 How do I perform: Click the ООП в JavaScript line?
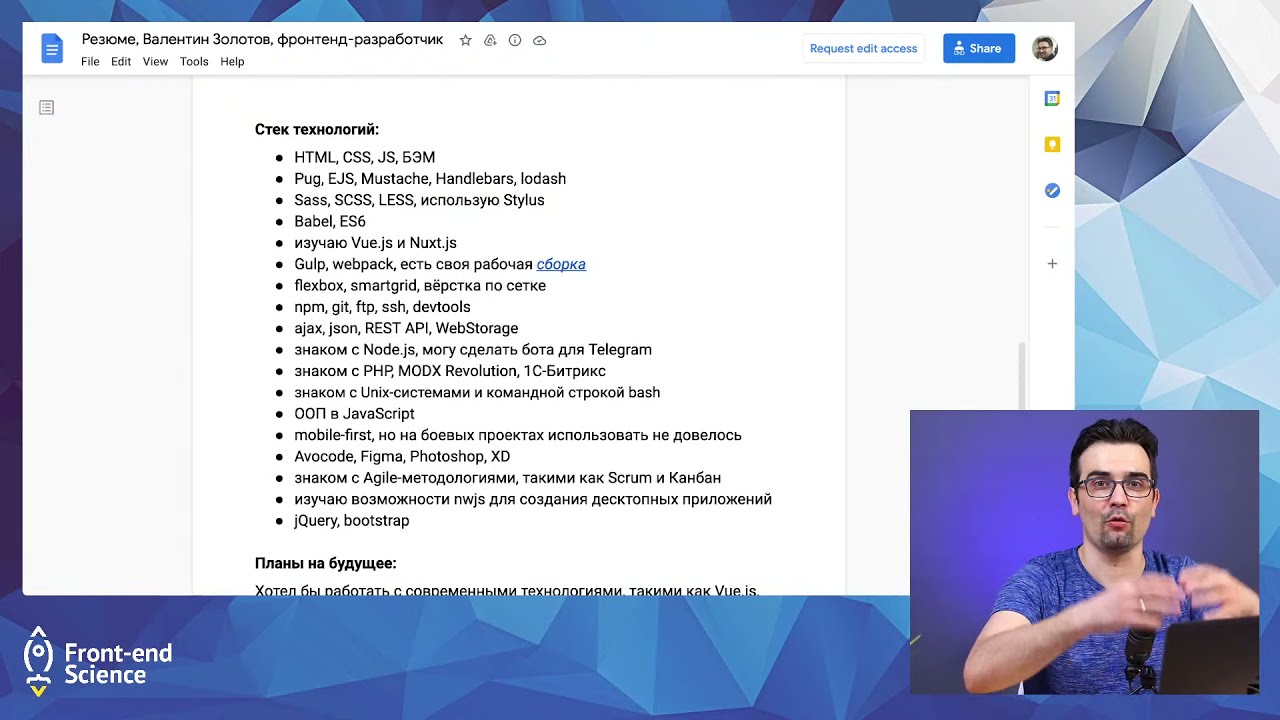(x=354, y=414)
